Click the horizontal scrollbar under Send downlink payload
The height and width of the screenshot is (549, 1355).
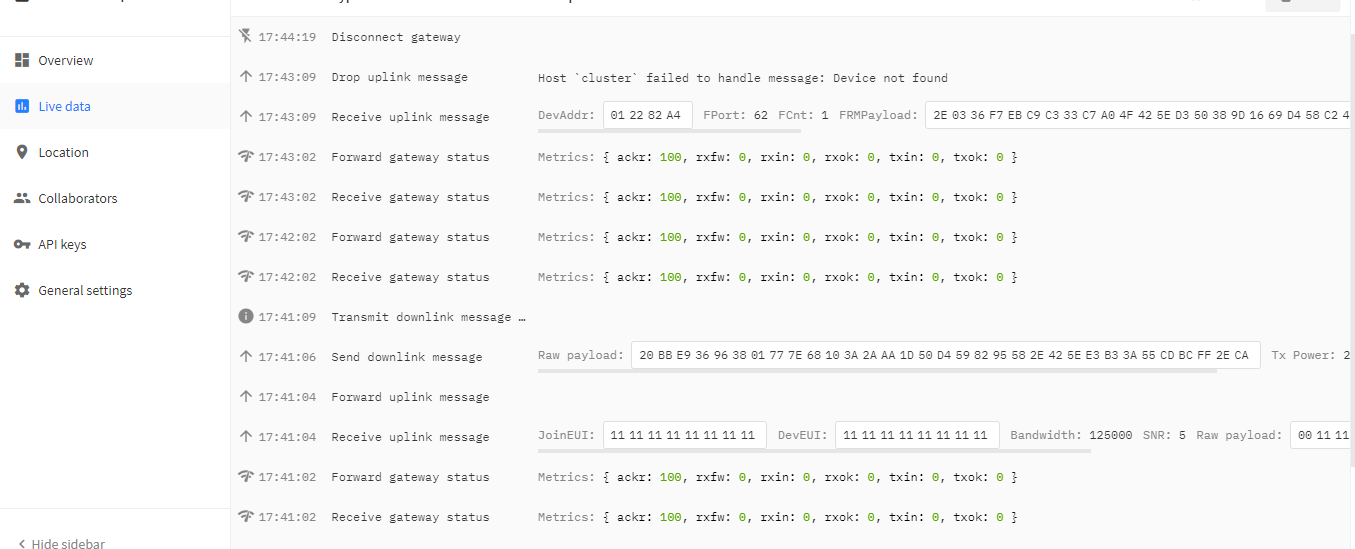pyautogui.click(x=877, y=371)
